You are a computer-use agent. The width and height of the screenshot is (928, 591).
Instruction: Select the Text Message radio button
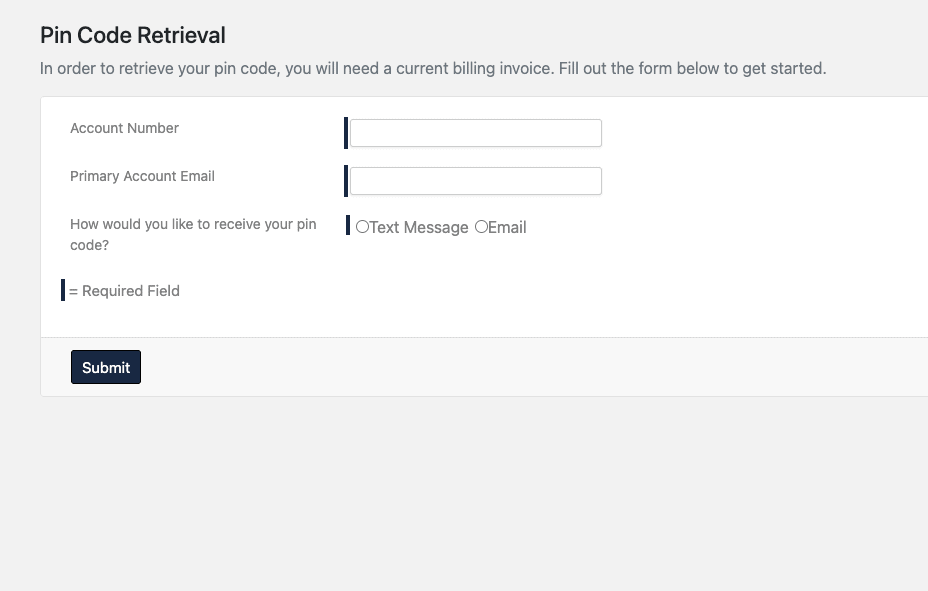[x=362, y=227]
